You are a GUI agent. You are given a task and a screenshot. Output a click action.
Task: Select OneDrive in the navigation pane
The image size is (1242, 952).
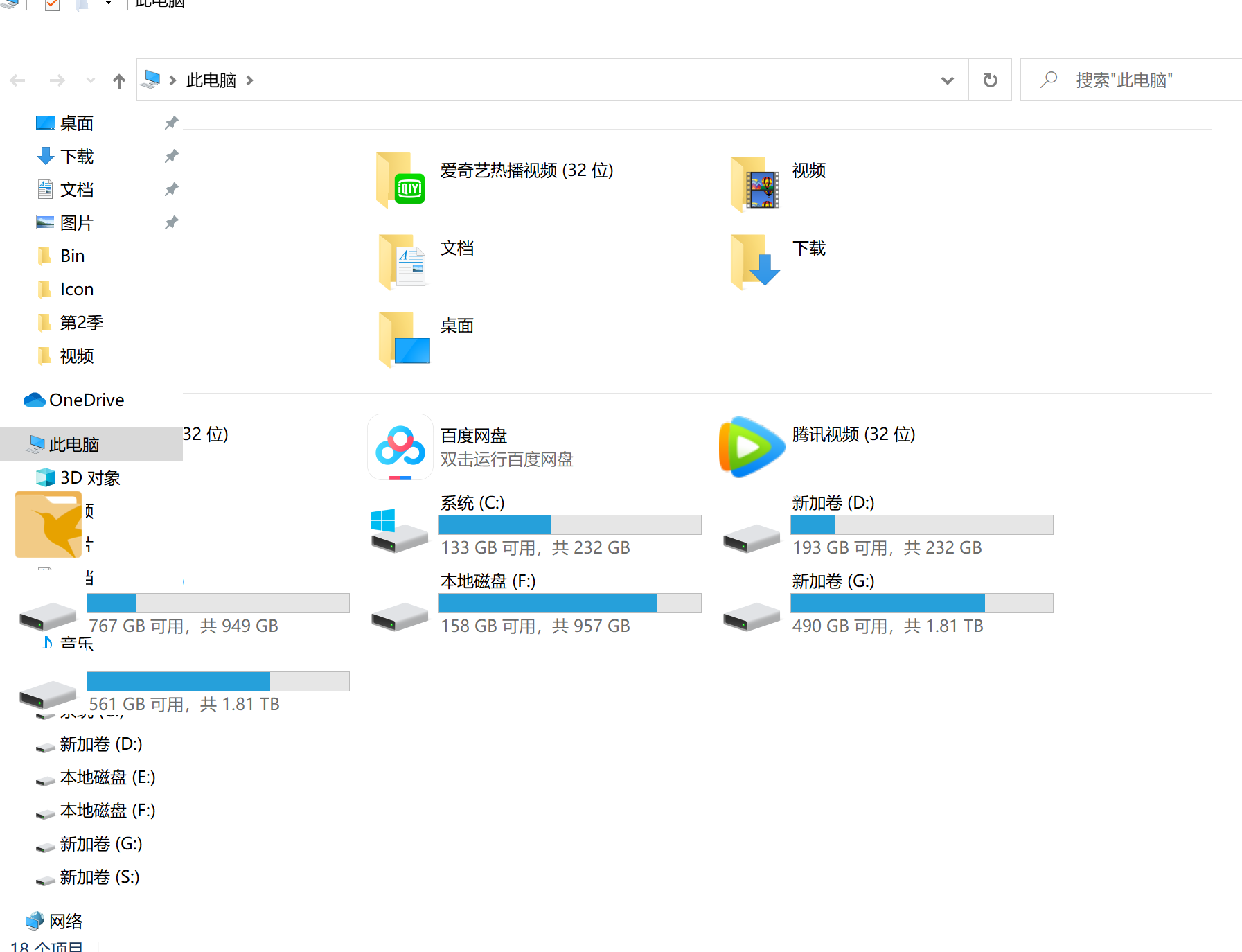tap(86, 400)
